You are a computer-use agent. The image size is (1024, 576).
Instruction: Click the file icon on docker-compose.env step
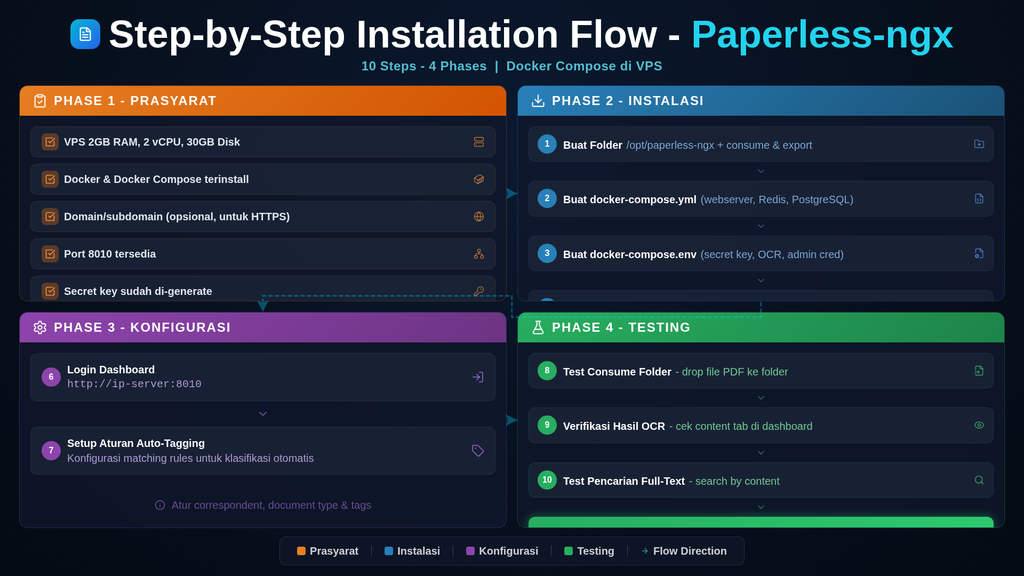[x=978, y=253]
